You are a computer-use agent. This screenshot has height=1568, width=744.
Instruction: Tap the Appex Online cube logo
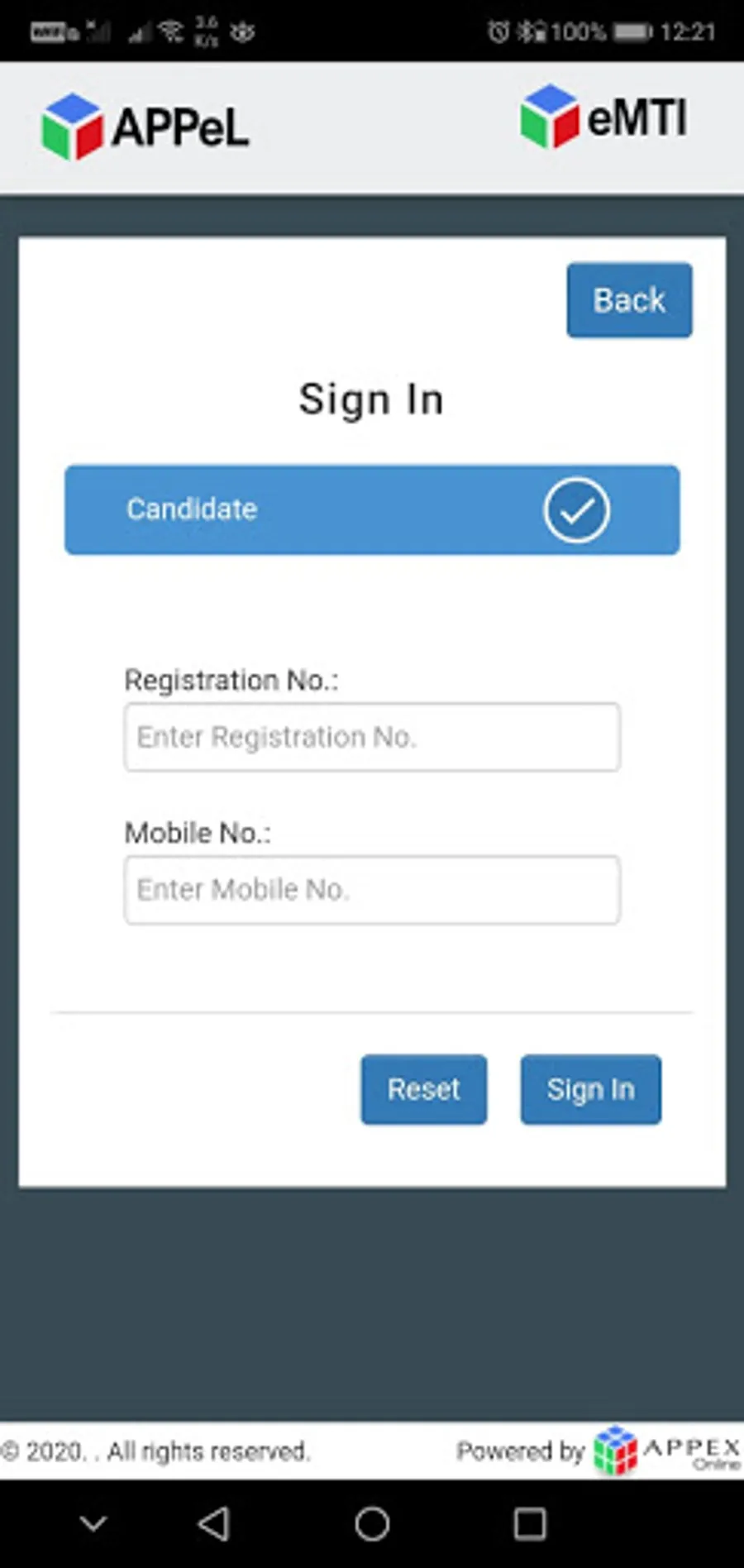pos(615,1450)
